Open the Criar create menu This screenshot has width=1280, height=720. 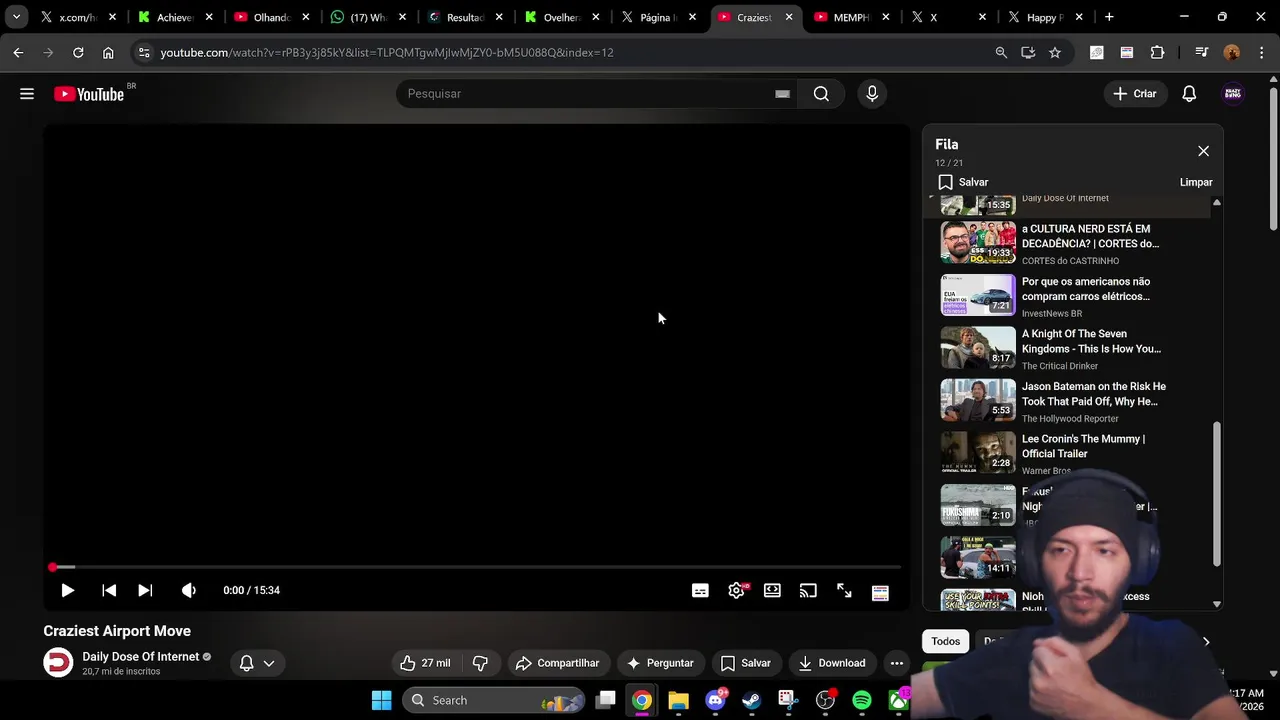click(1135, 94)
